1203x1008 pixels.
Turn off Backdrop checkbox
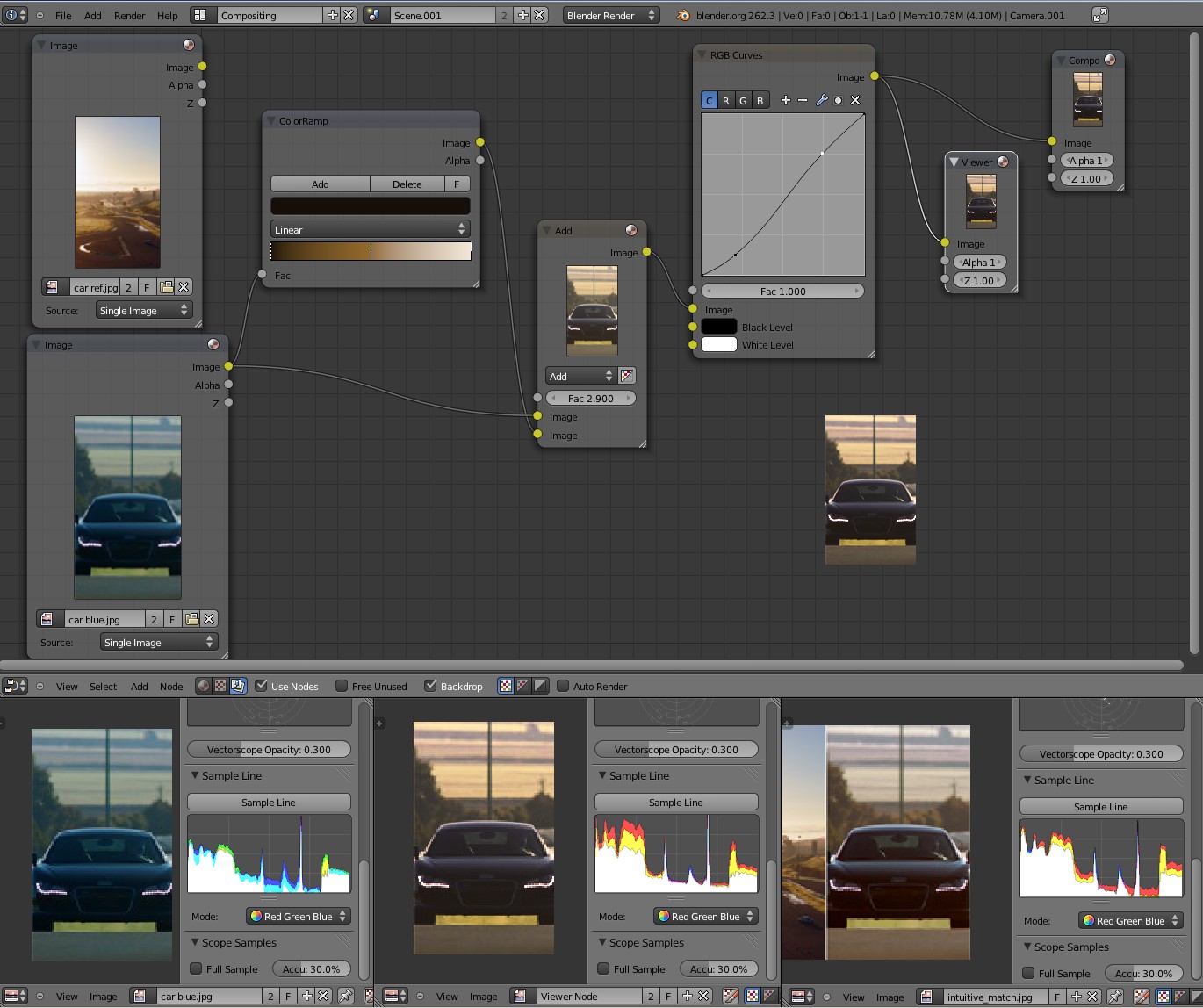pos(430,686)
